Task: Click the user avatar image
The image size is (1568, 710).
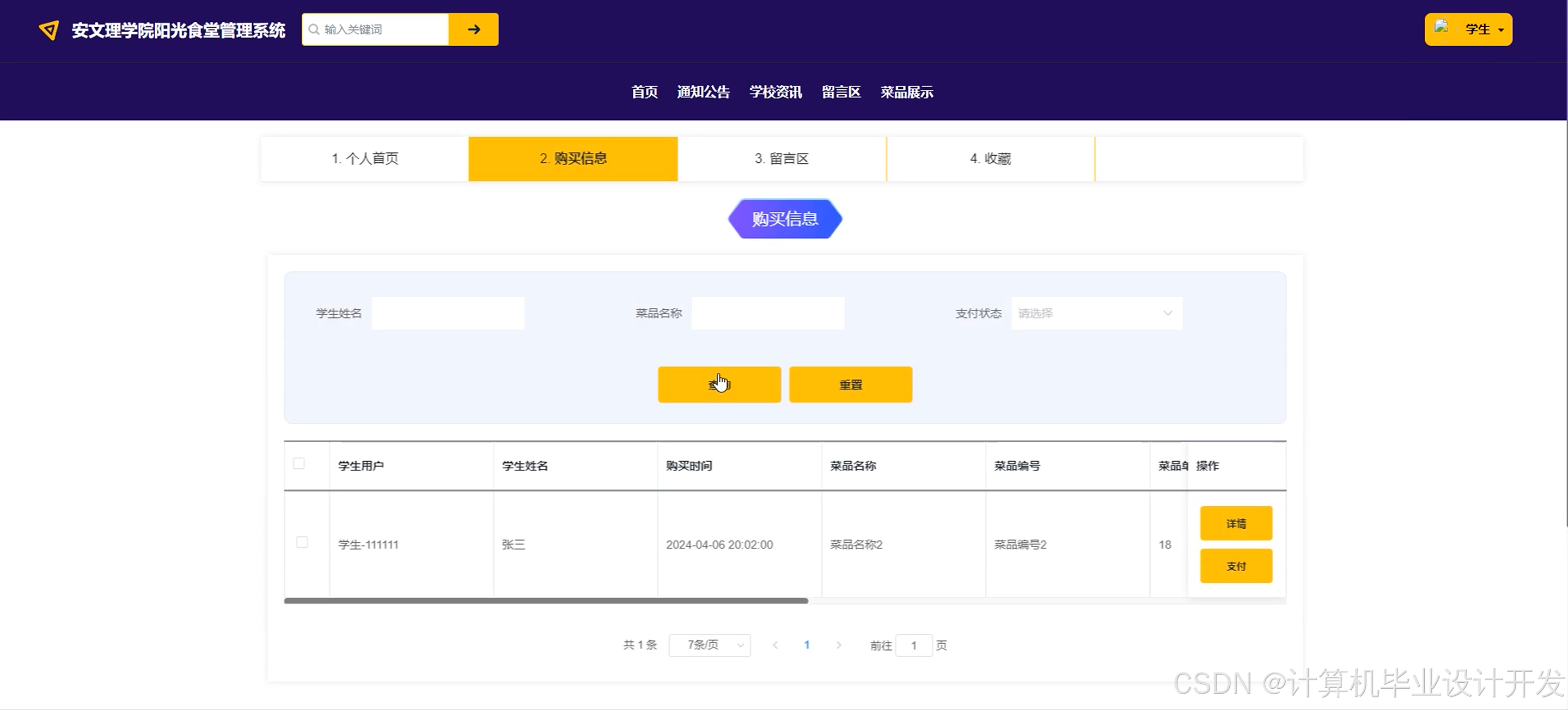Action: click(x=1442, y=27)
